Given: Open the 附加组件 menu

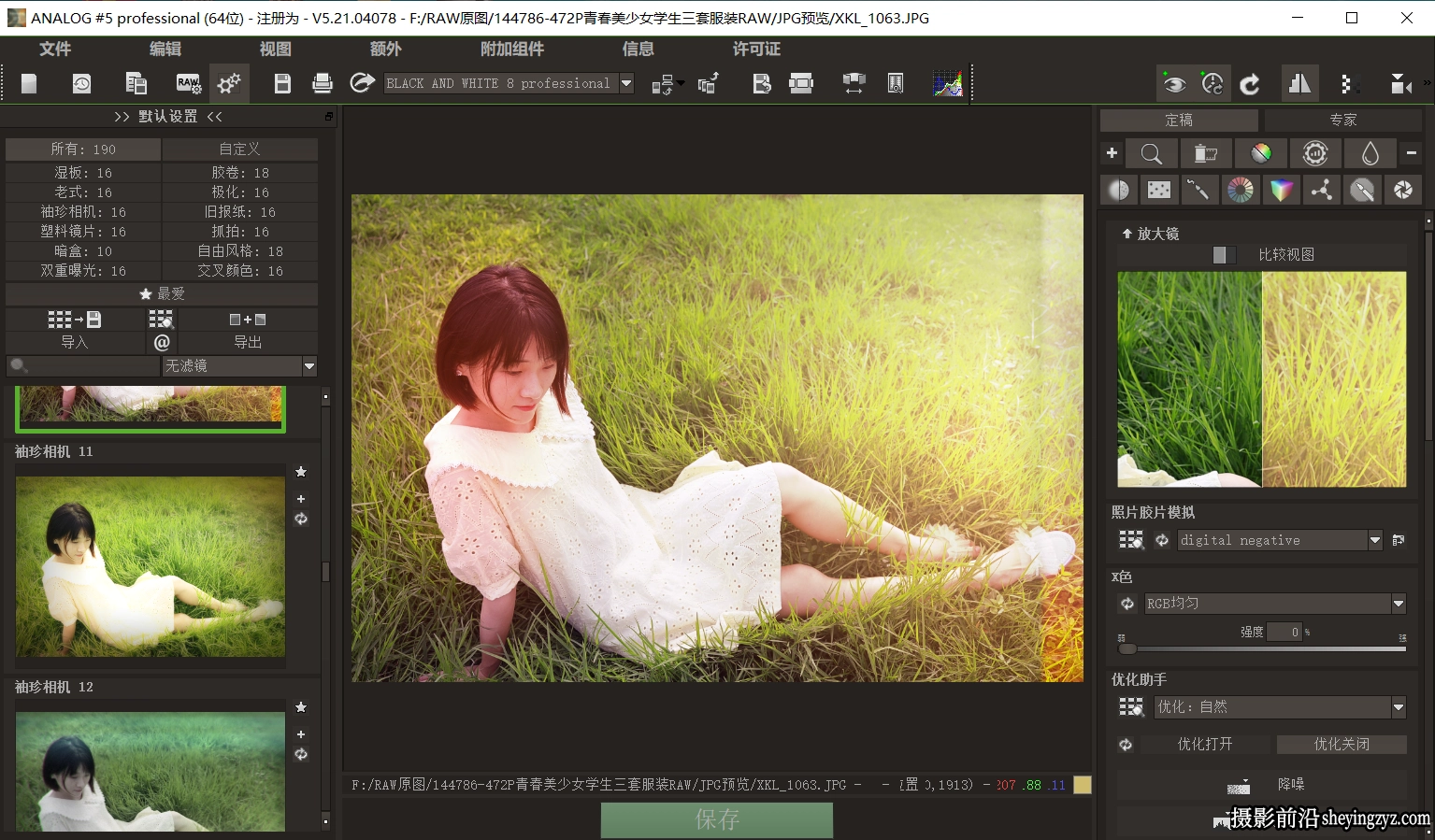Looking at the screenshot, I should (512, 49).
